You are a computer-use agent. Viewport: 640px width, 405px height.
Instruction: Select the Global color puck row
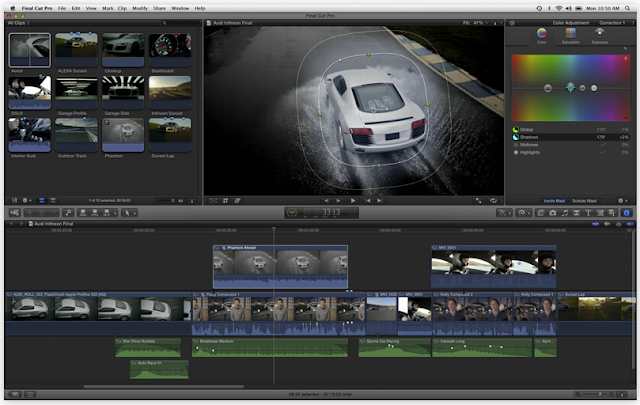coord(570,129)
